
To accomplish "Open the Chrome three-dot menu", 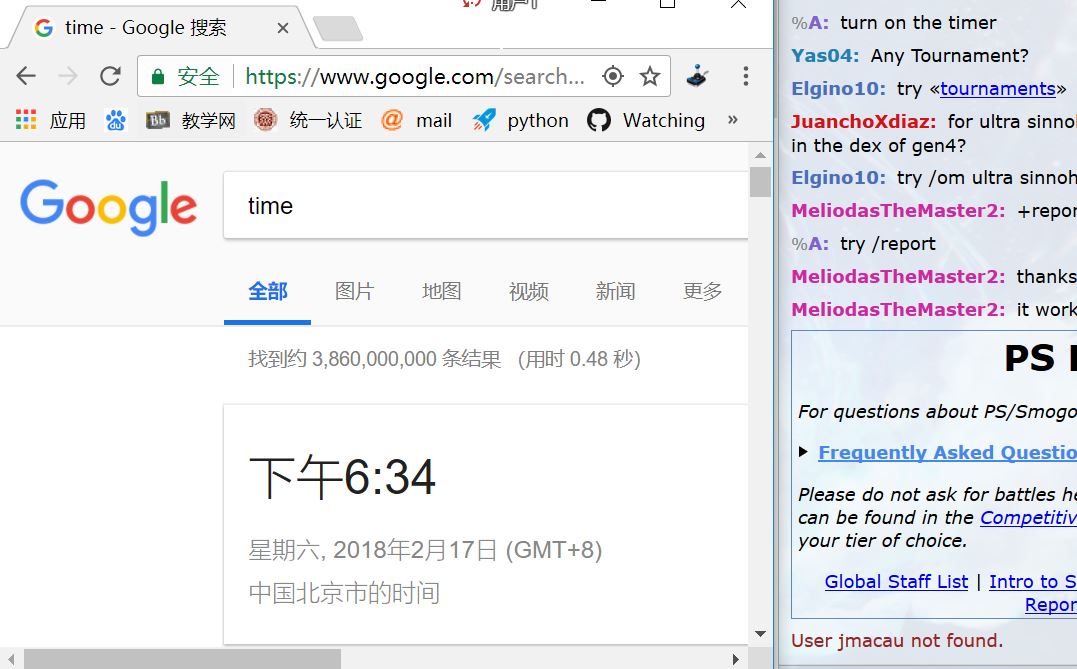I will click(x=745, y=76).
